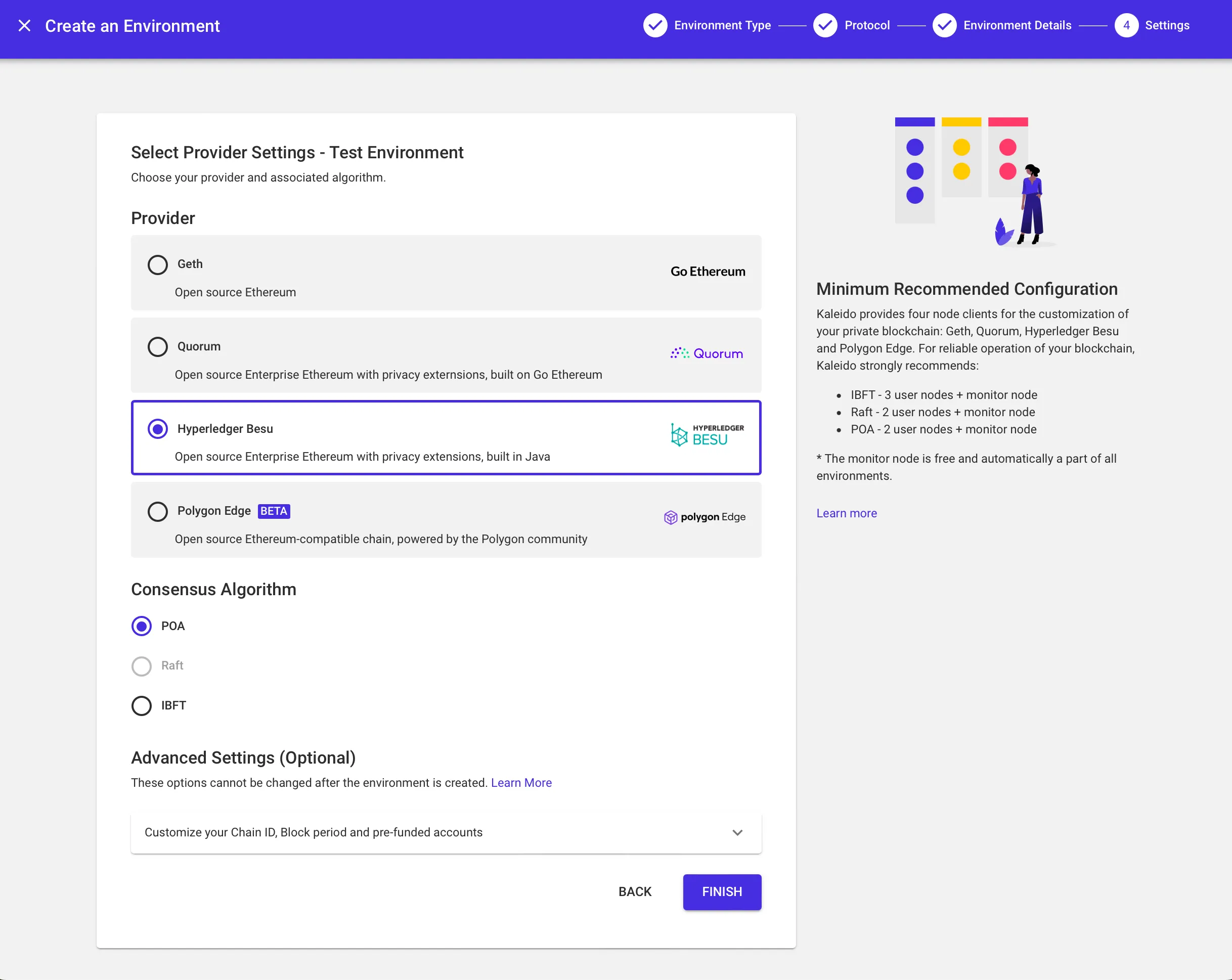
Task: Click the Environment Details step checkmark icon
Action: 944,26
